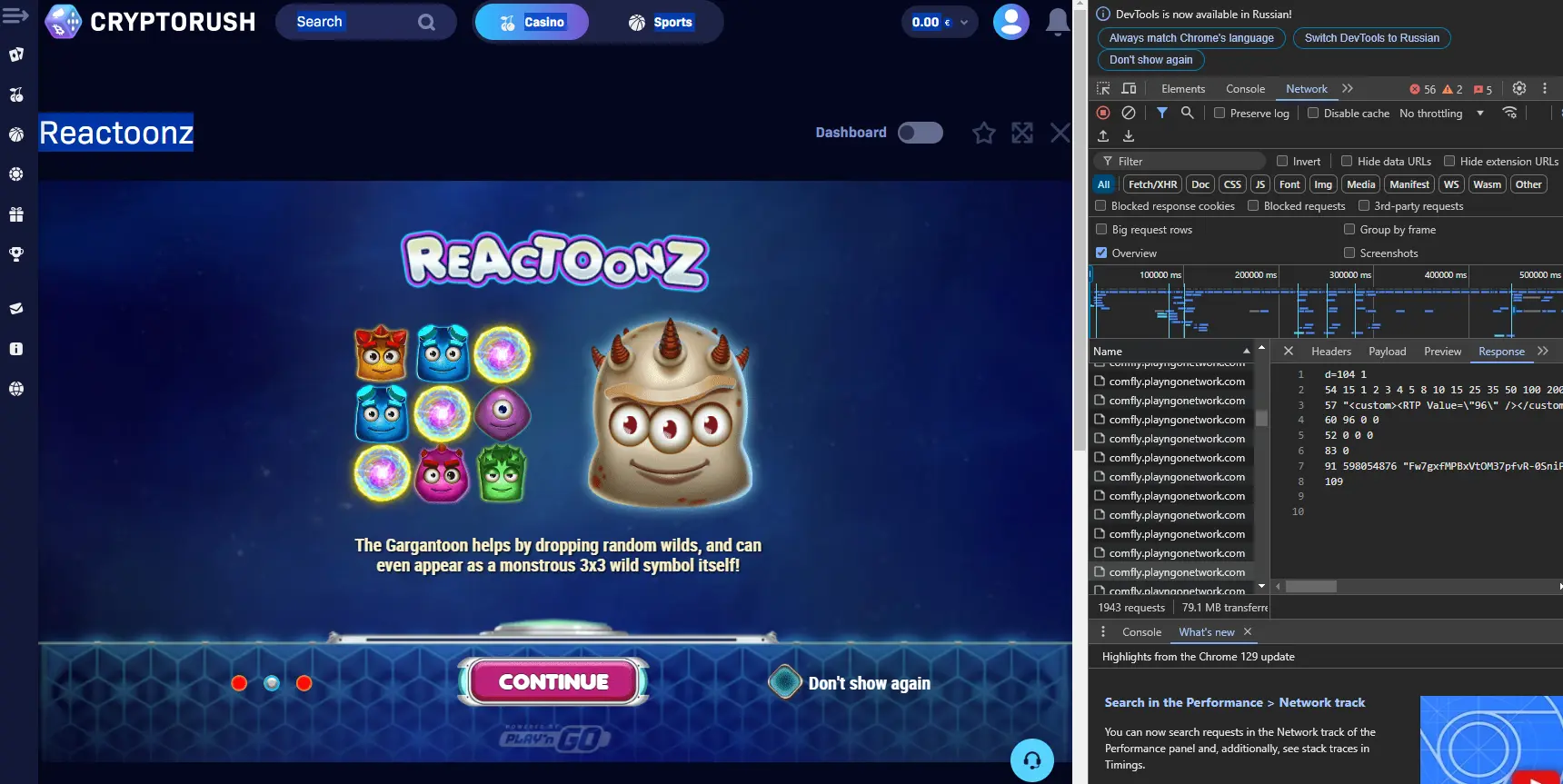Viewport: 1563px width, 784px height.
Task: Click Switch DevTools to Russian
Action: click(x=1372, y=38)
